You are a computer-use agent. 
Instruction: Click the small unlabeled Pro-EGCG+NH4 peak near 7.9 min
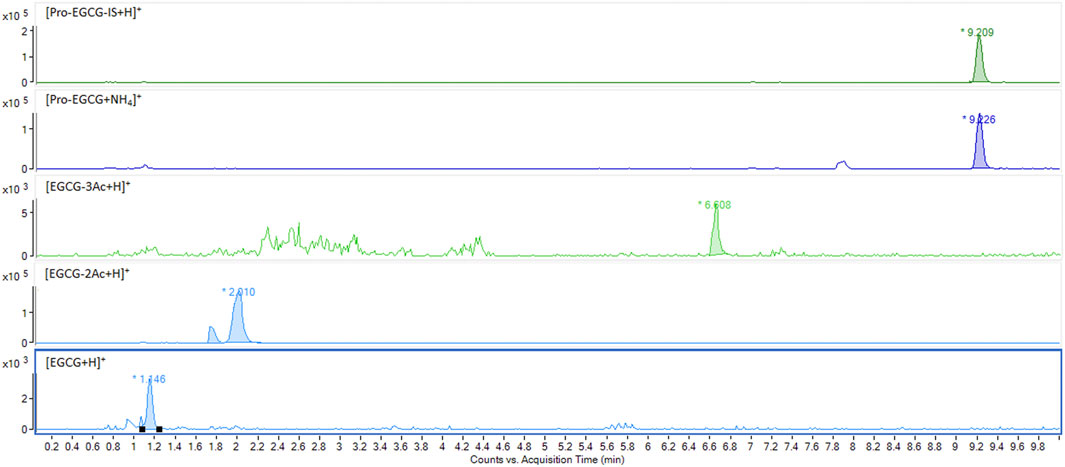(843, 164)
